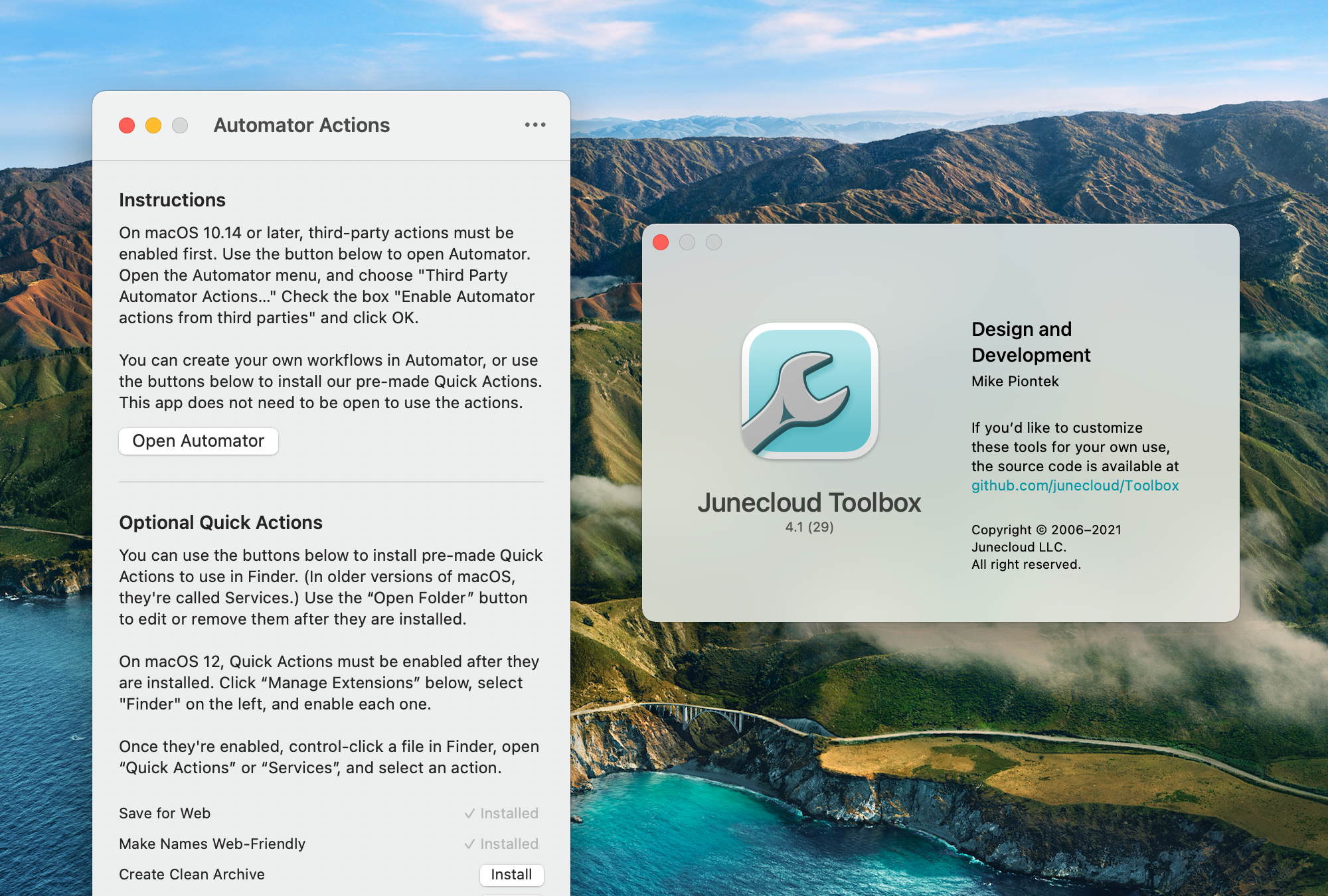Click the Junecloud Toolbox wrench app icon
Viewport: 1328px width, 896px height.
(x=809, y=392)
